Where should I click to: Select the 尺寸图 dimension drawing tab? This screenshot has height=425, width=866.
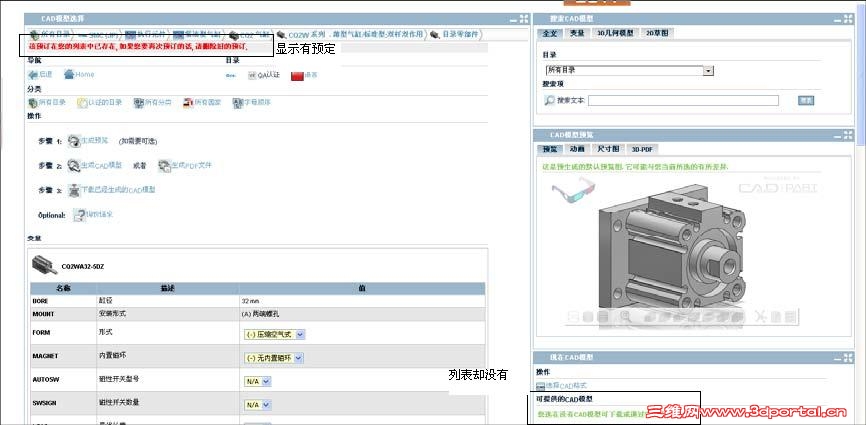click(x=608, y=149)
